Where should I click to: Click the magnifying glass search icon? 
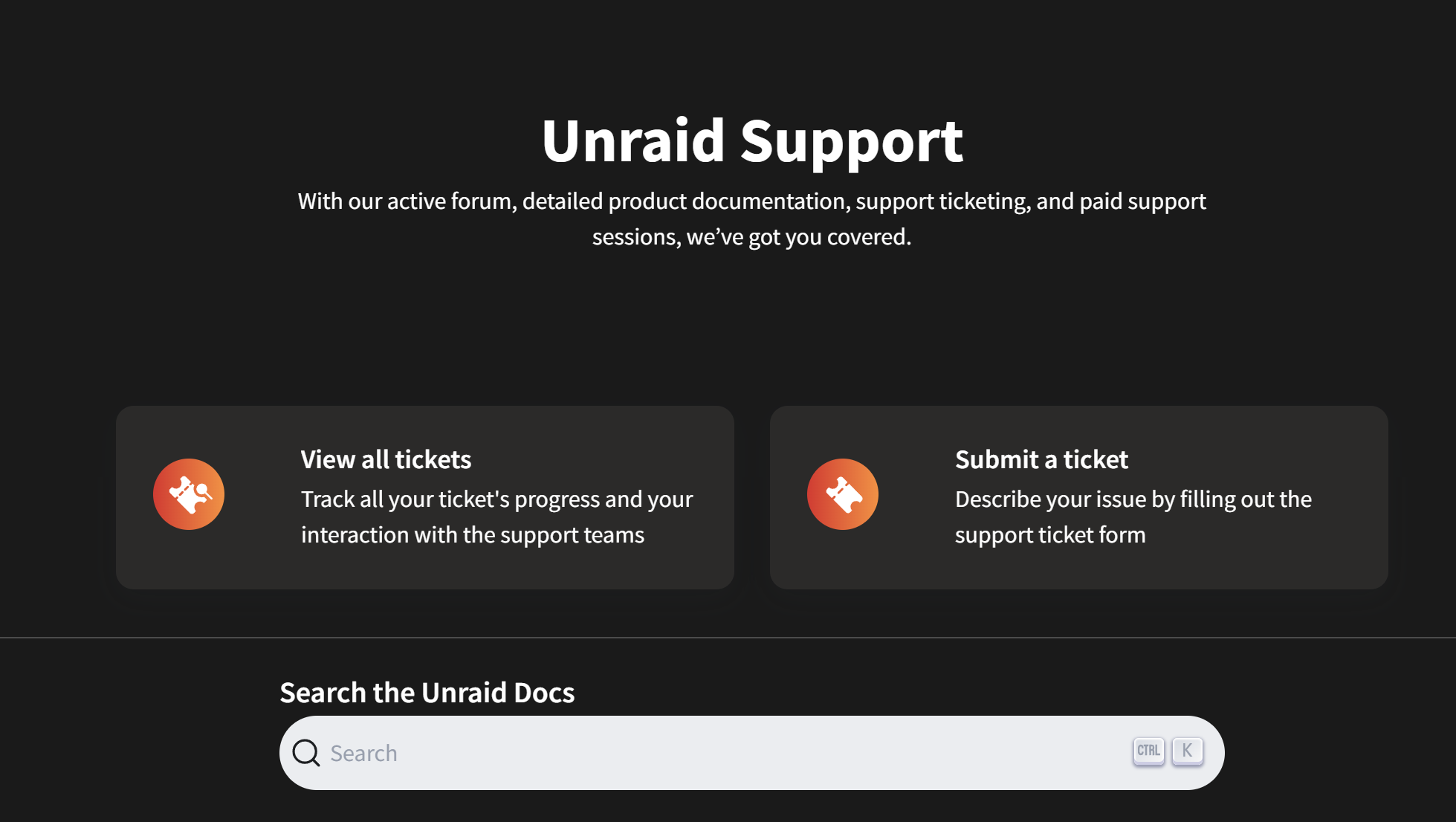coord(306,753)
